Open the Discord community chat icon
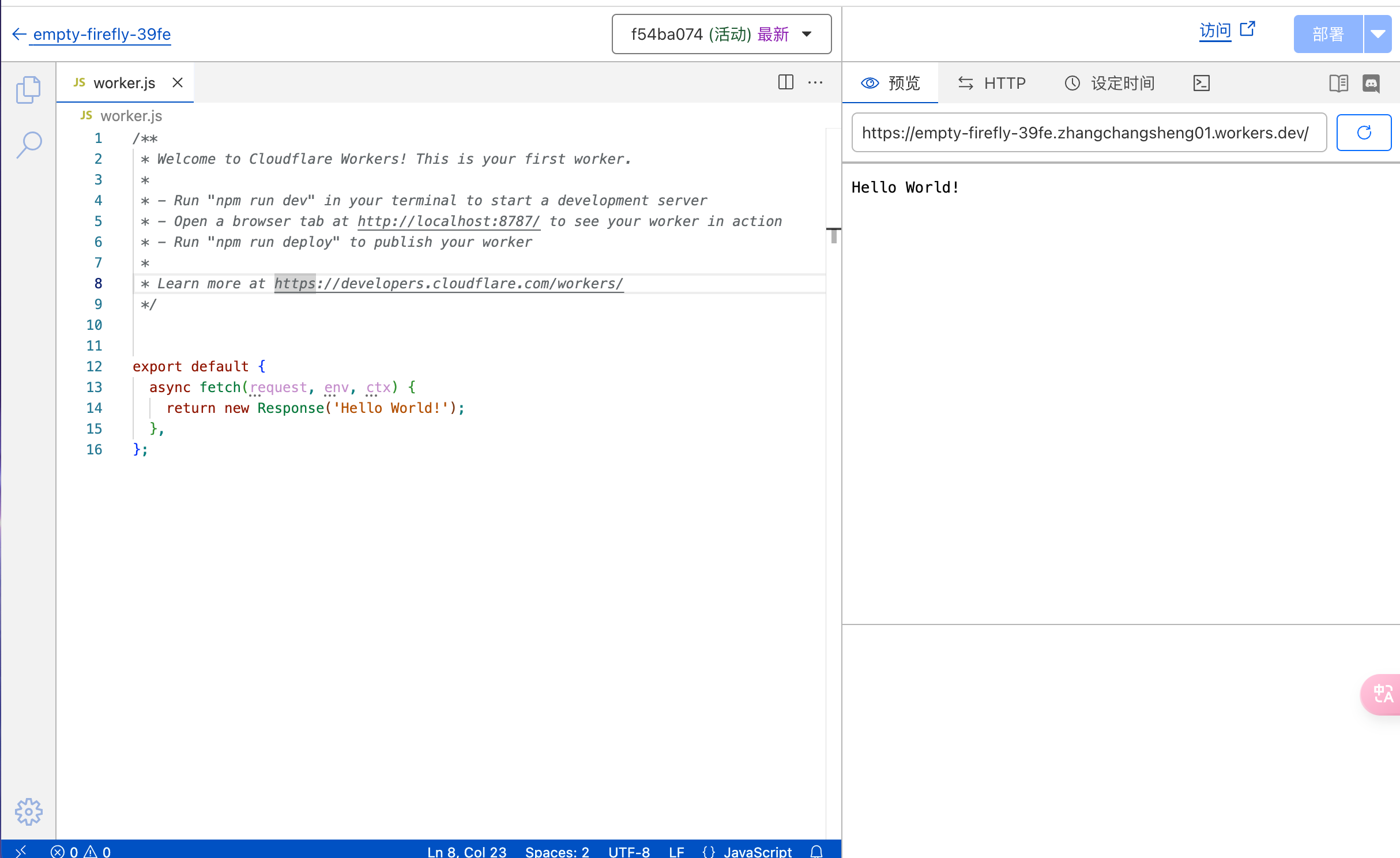 (x=1371, y=83)
